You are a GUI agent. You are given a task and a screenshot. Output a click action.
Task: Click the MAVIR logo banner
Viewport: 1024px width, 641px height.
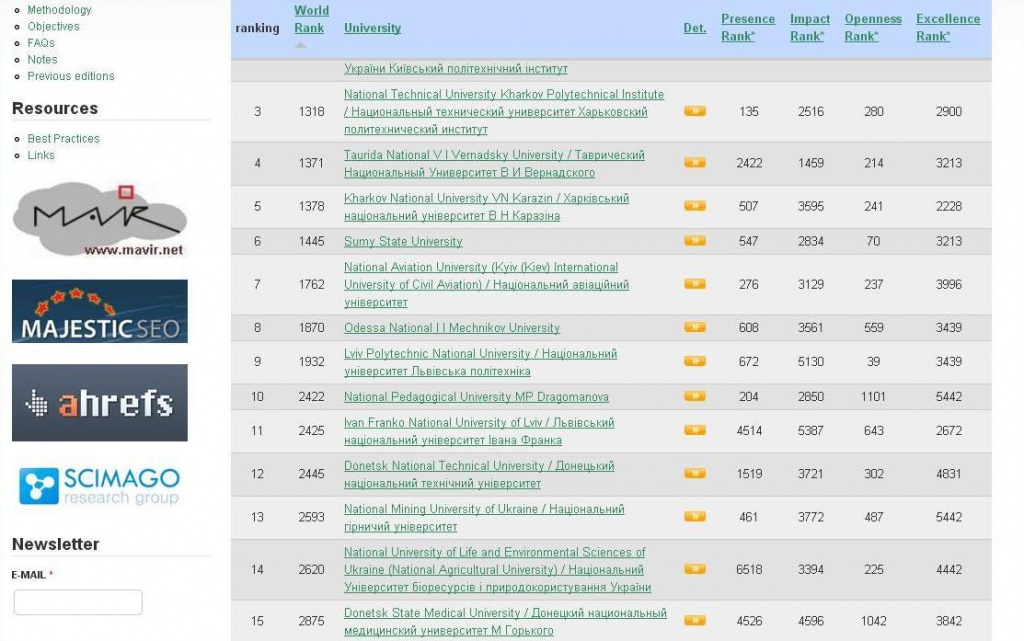(x=100, y=219)
